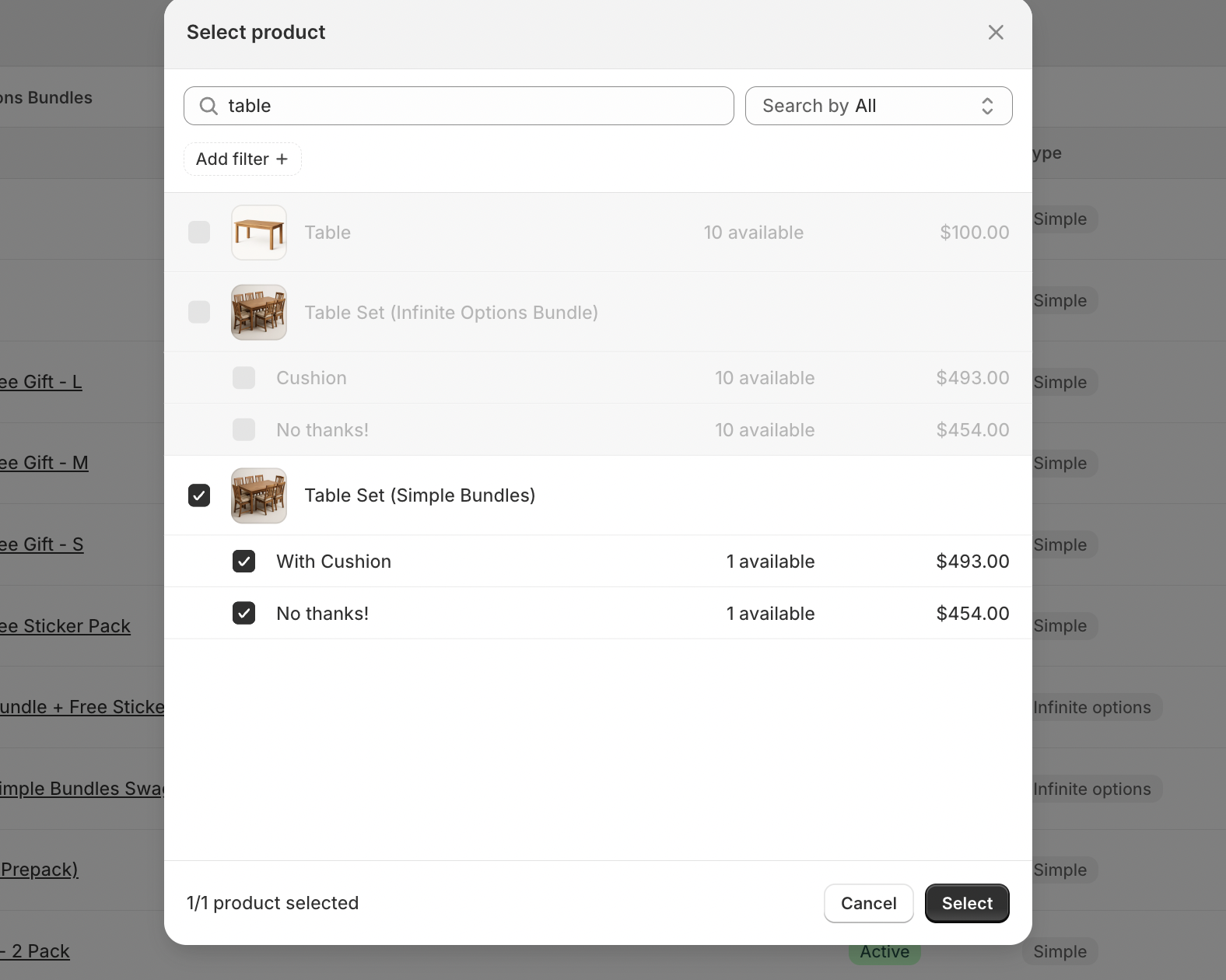Uncheck the Table Set (Simple Bundles) checkbox
1226x980 pixels.
[199, 495]
